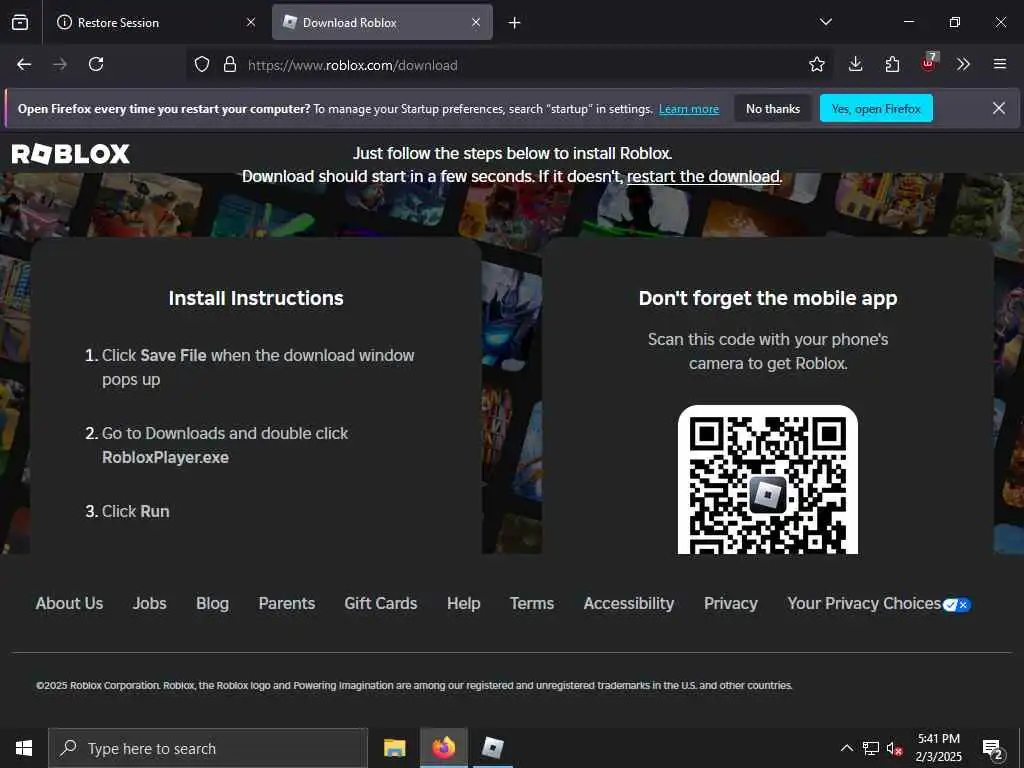Open the Parents footer link
1024x768 pixels.
tap(287, 603)
